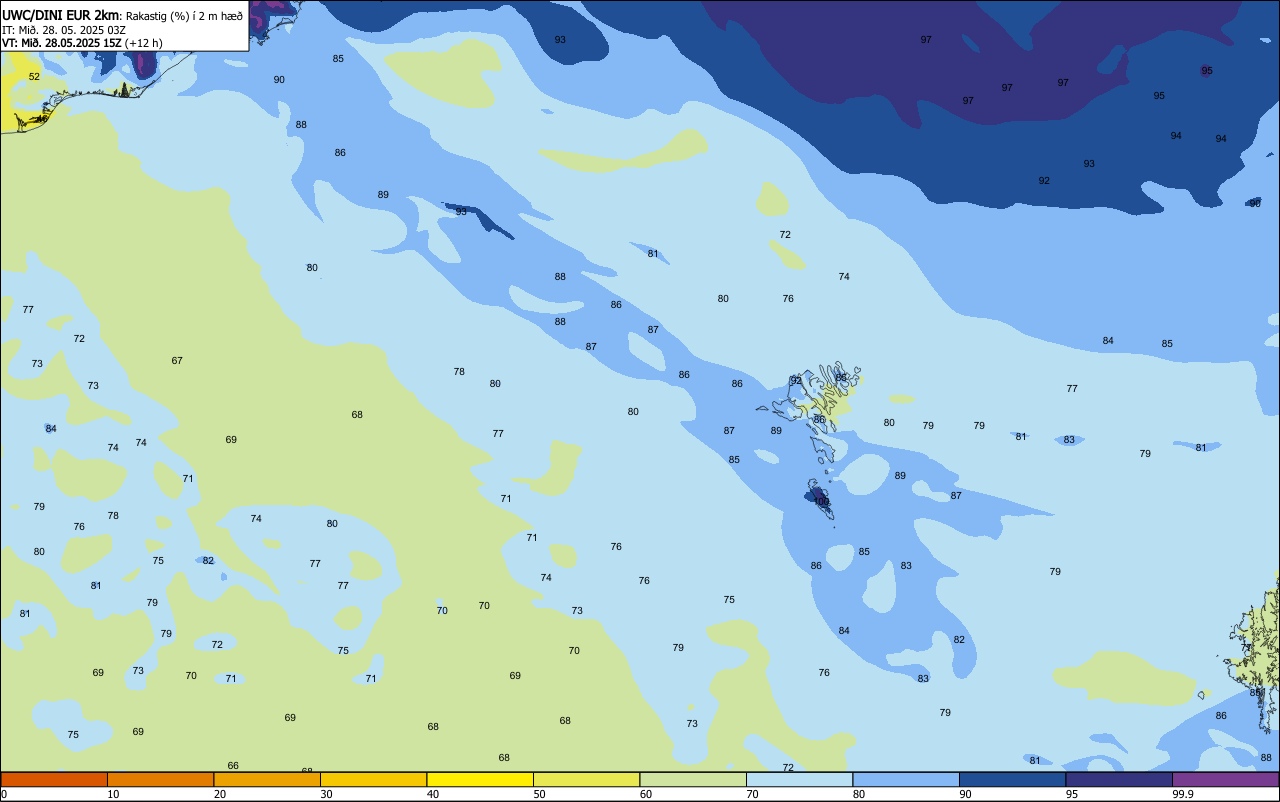
Task: Click the humidity value 52 over Iceland
Action: pyautogui.click(x=34, y=76)
